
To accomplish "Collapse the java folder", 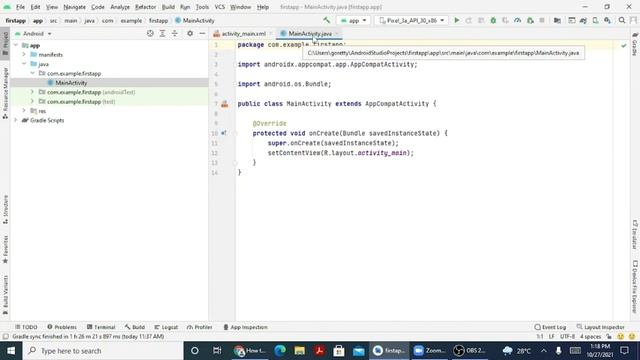I will [24, 64].
